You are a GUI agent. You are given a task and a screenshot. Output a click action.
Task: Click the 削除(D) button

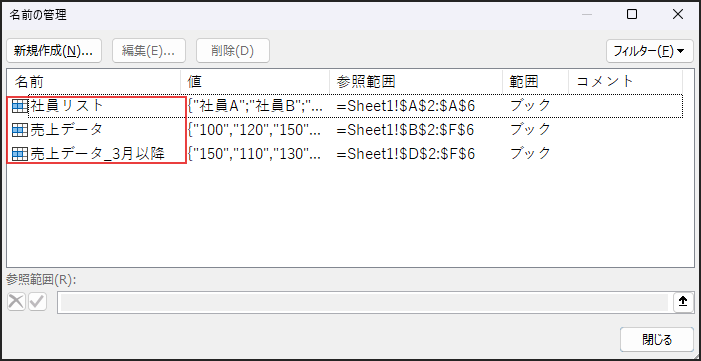233,51
